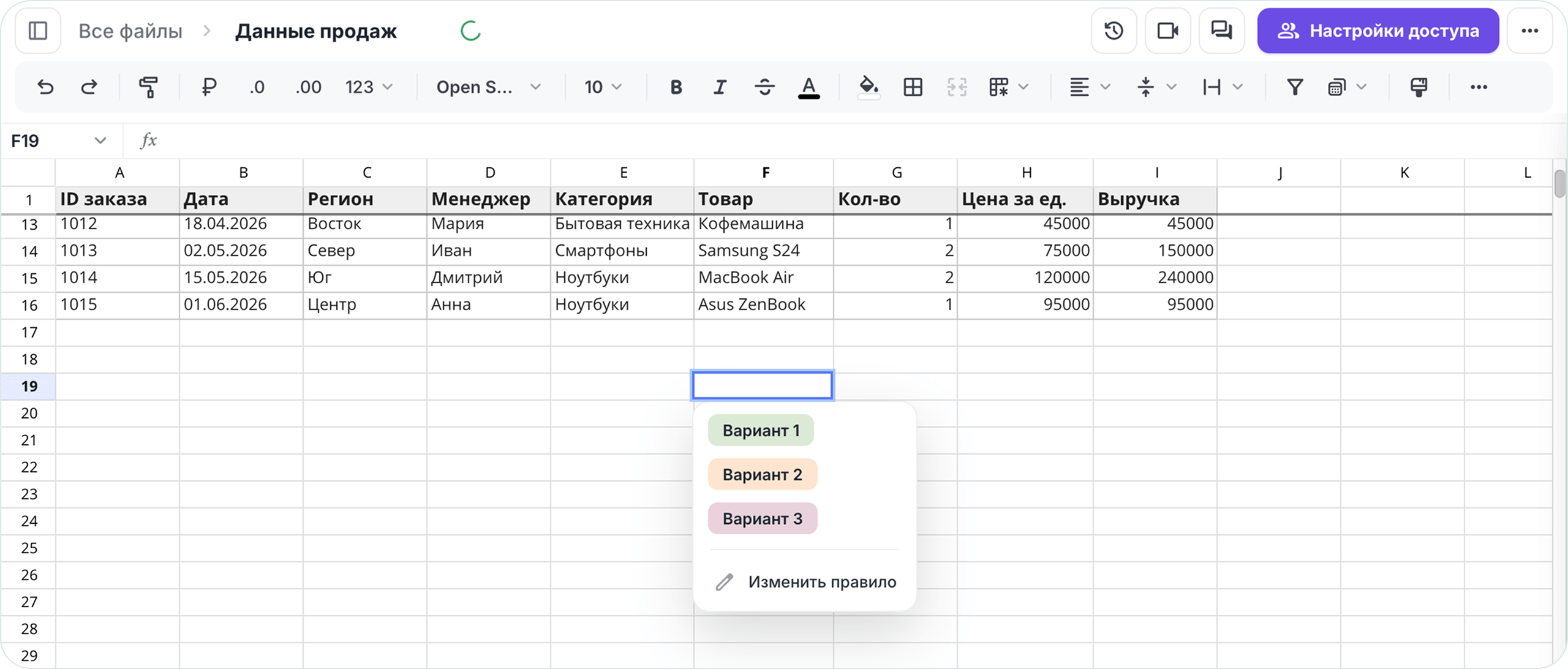Select the cell containing Дмитрий
The height and width of the screenshot is (669, 1568).
[x=489, y=278]
